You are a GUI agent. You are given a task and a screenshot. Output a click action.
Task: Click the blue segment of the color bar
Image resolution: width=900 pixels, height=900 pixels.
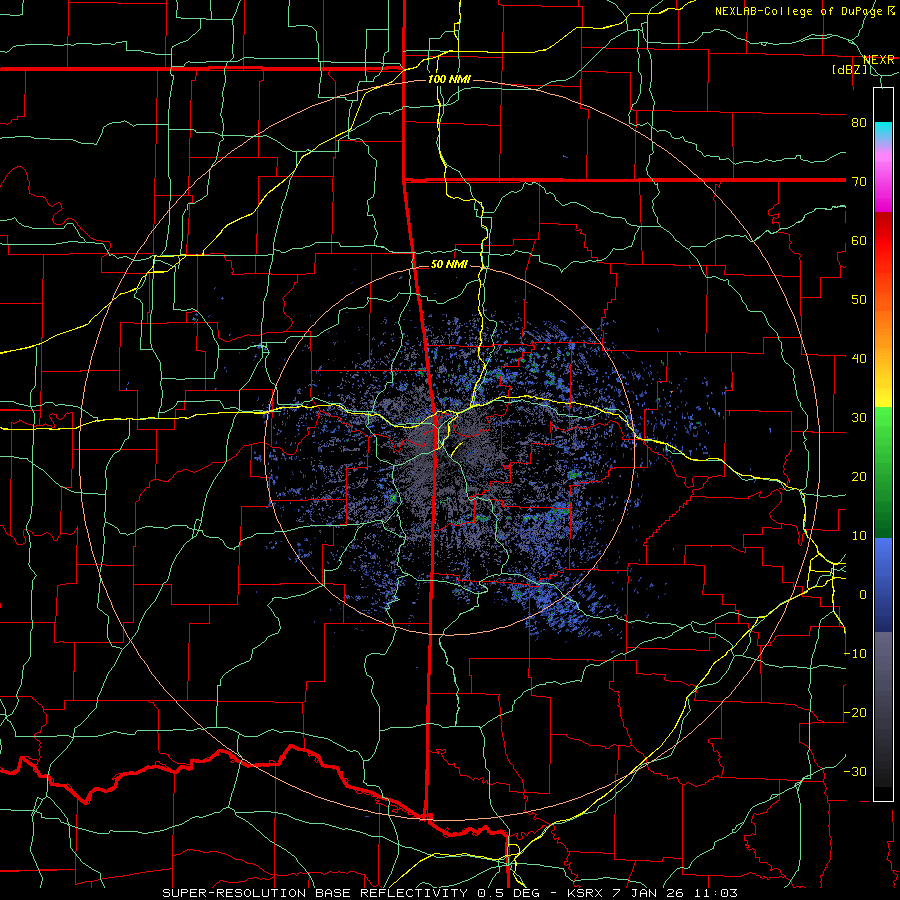click(883, 585)
